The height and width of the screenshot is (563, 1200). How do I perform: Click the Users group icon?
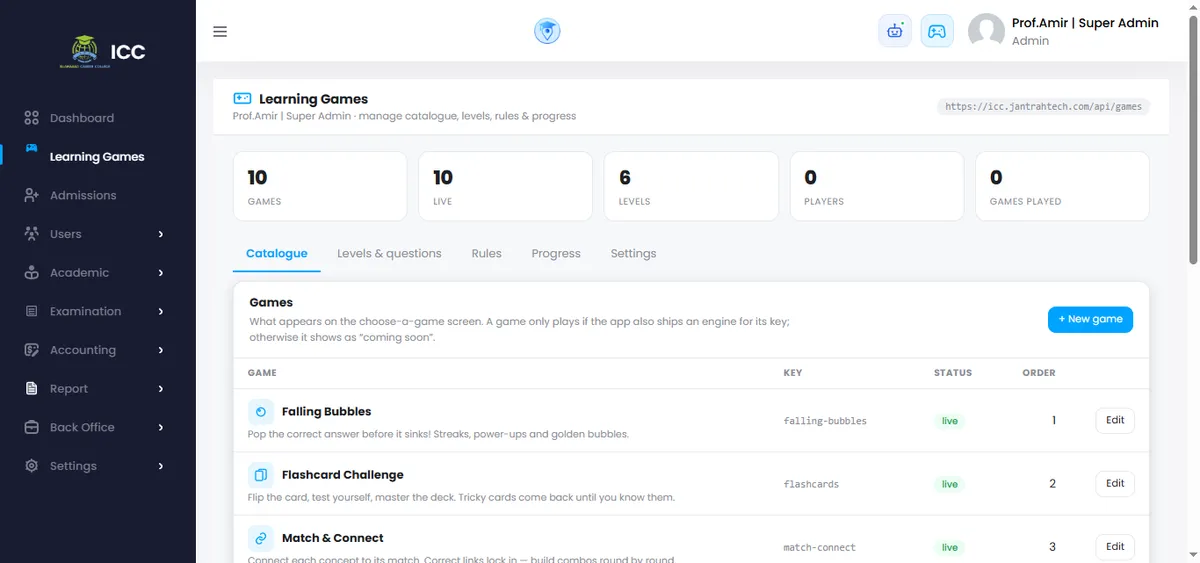pos(31,234)
